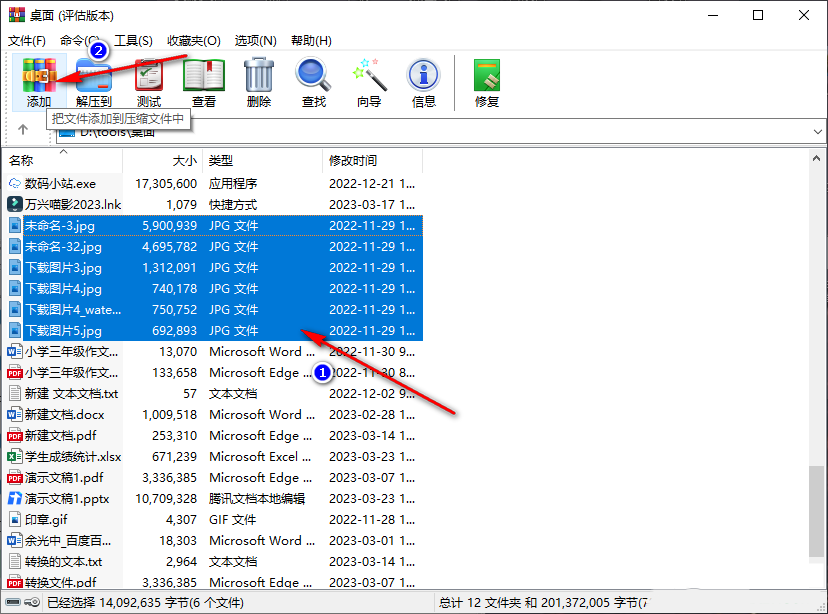Select the 转换的文本.txt file icon
828x614 pixels.
click(x=15, y=562)
